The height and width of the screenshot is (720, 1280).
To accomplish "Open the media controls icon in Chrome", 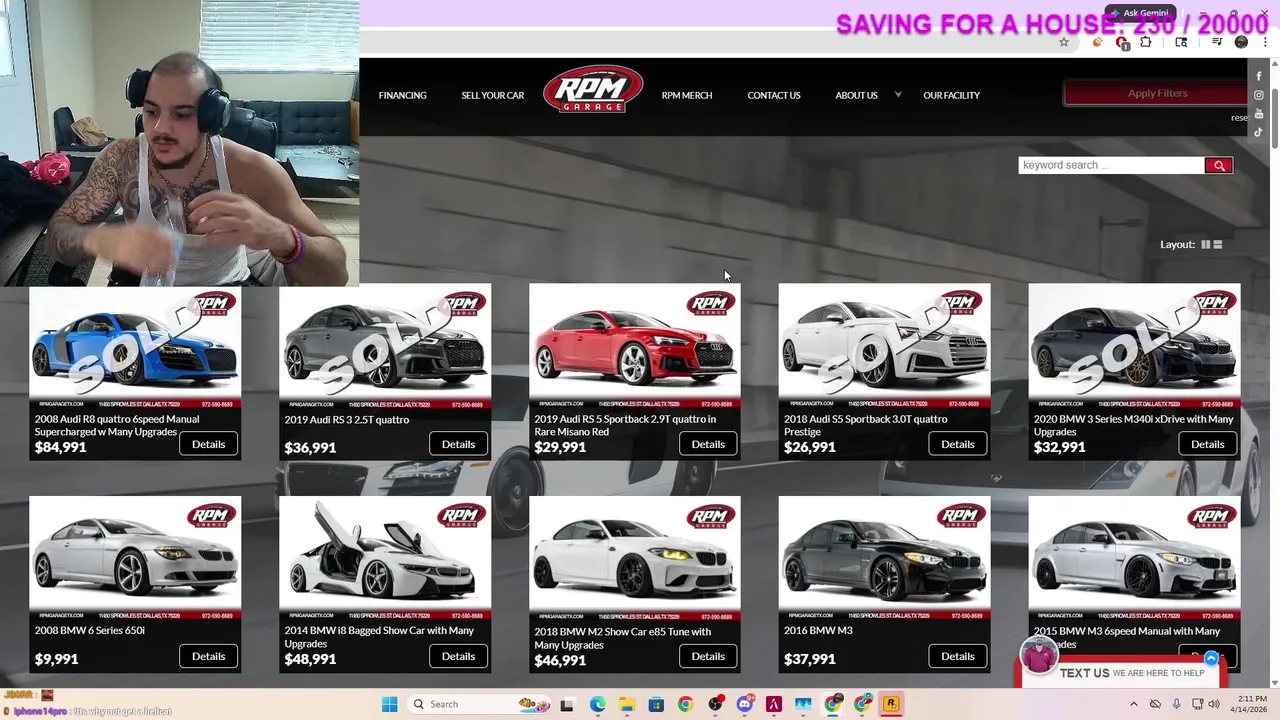I will click(1217, 42).
